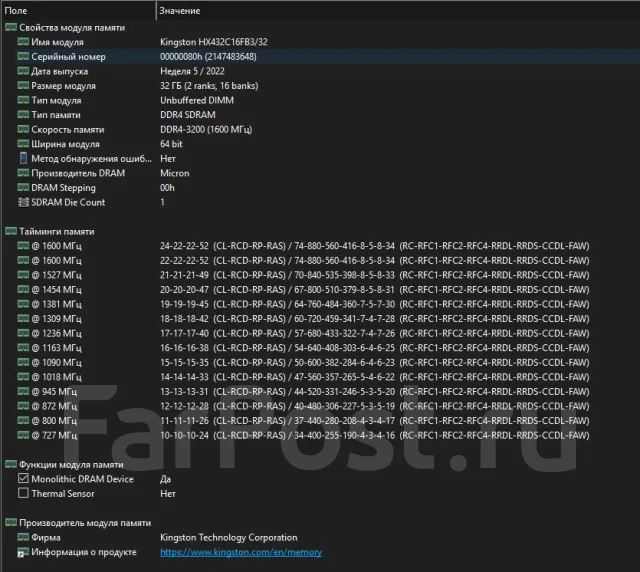Click the icon of the 1527 МГц timing row
This screenshot has height=572, width=640.
click(x=23, y=275)
